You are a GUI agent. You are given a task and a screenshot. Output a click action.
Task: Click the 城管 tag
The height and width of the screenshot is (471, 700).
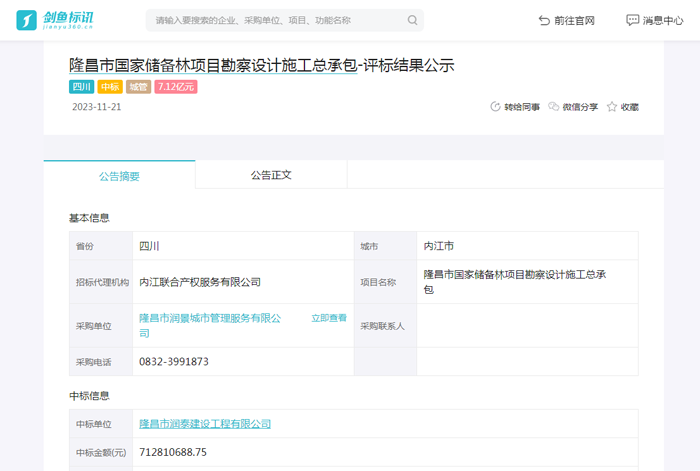click(138, 87)
